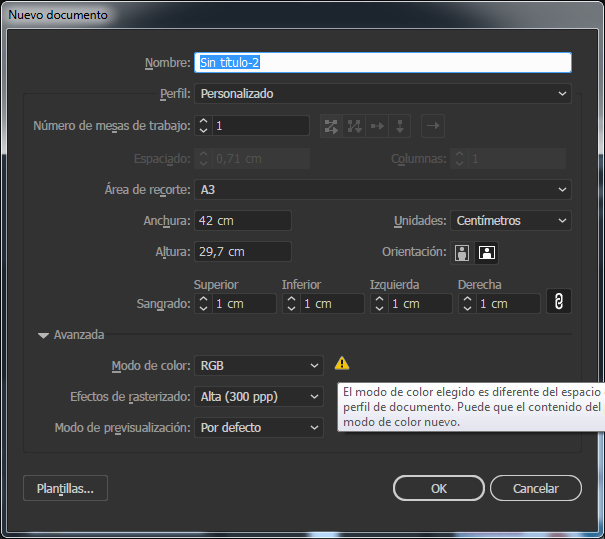Viewport: 605px width, 539px height.
Task: Click the Inferior bleed value field
Action: pos(332,304)
